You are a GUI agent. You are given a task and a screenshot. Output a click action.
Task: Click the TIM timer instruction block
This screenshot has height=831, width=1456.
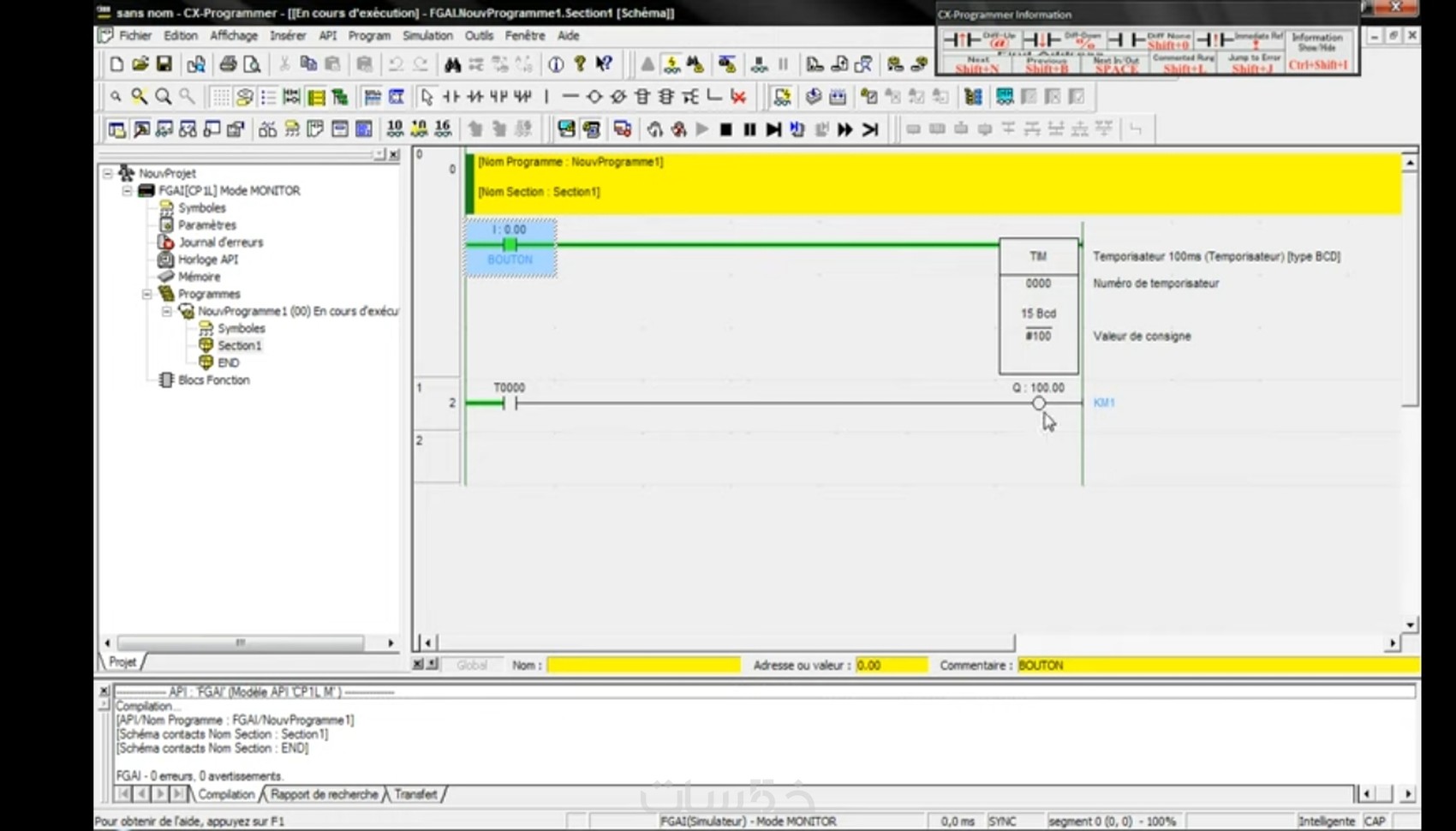tap(1038, 305)
